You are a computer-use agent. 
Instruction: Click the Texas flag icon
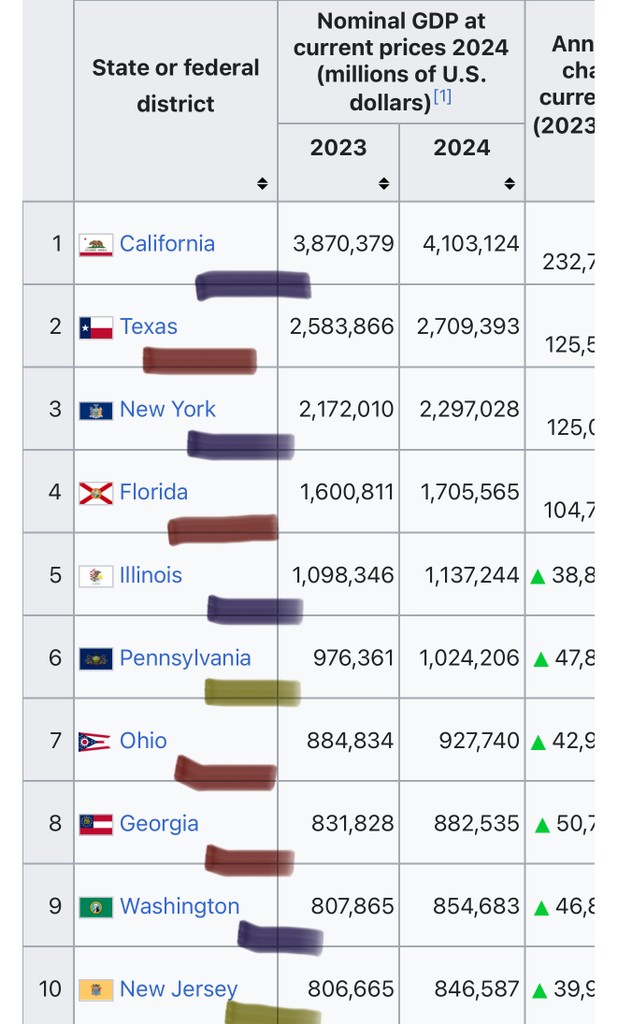(x=96, y=327)
